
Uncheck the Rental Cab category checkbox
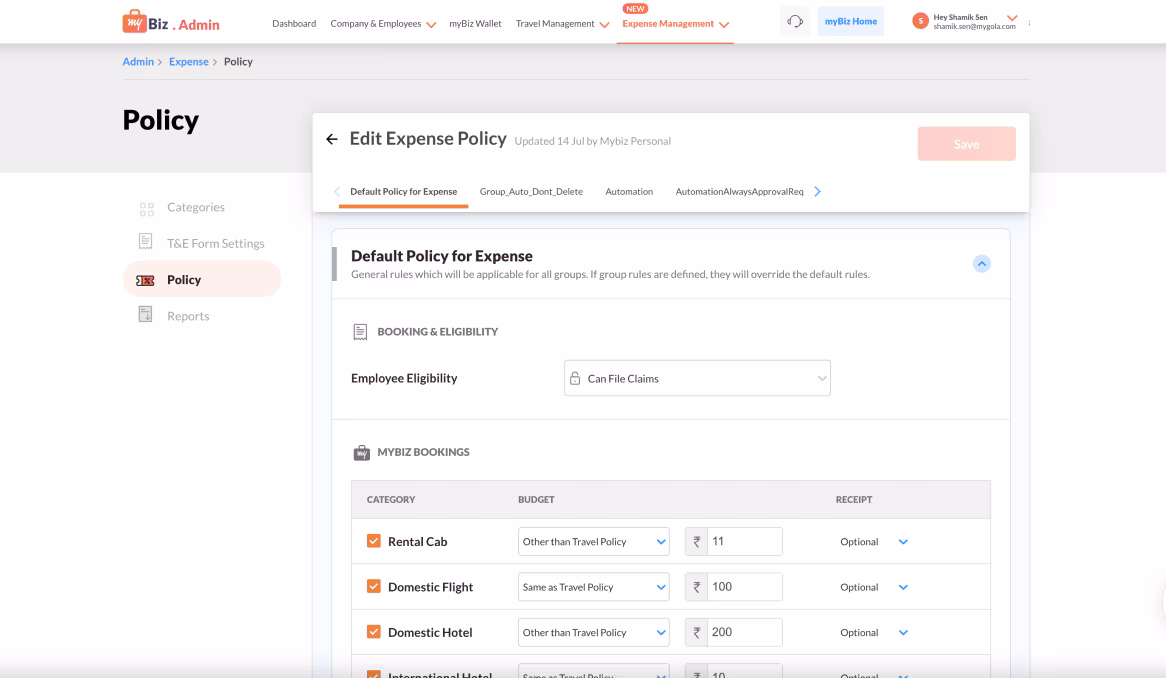[374, 541]
